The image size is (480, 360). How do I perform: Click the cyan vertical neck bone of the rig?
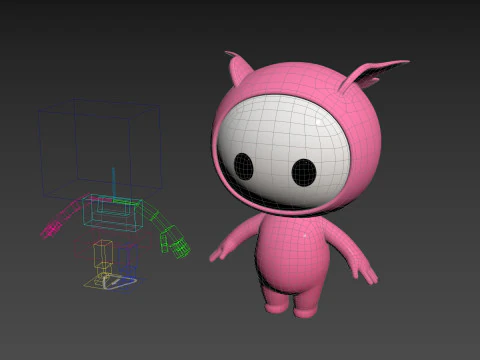click(x=113, y=184)
